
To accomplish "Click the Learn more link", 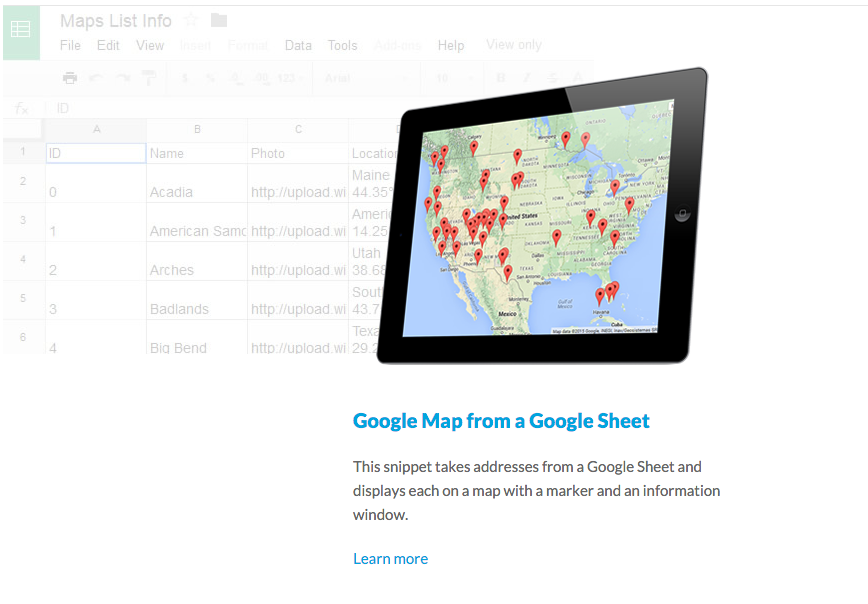I will tap(390, 558).
